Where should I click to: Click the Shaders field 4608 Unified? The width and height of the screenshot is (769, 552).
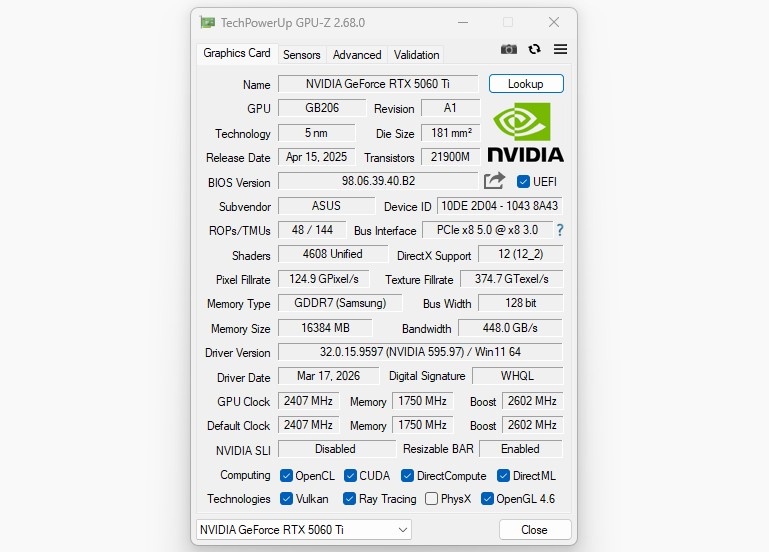click(333, 254)
